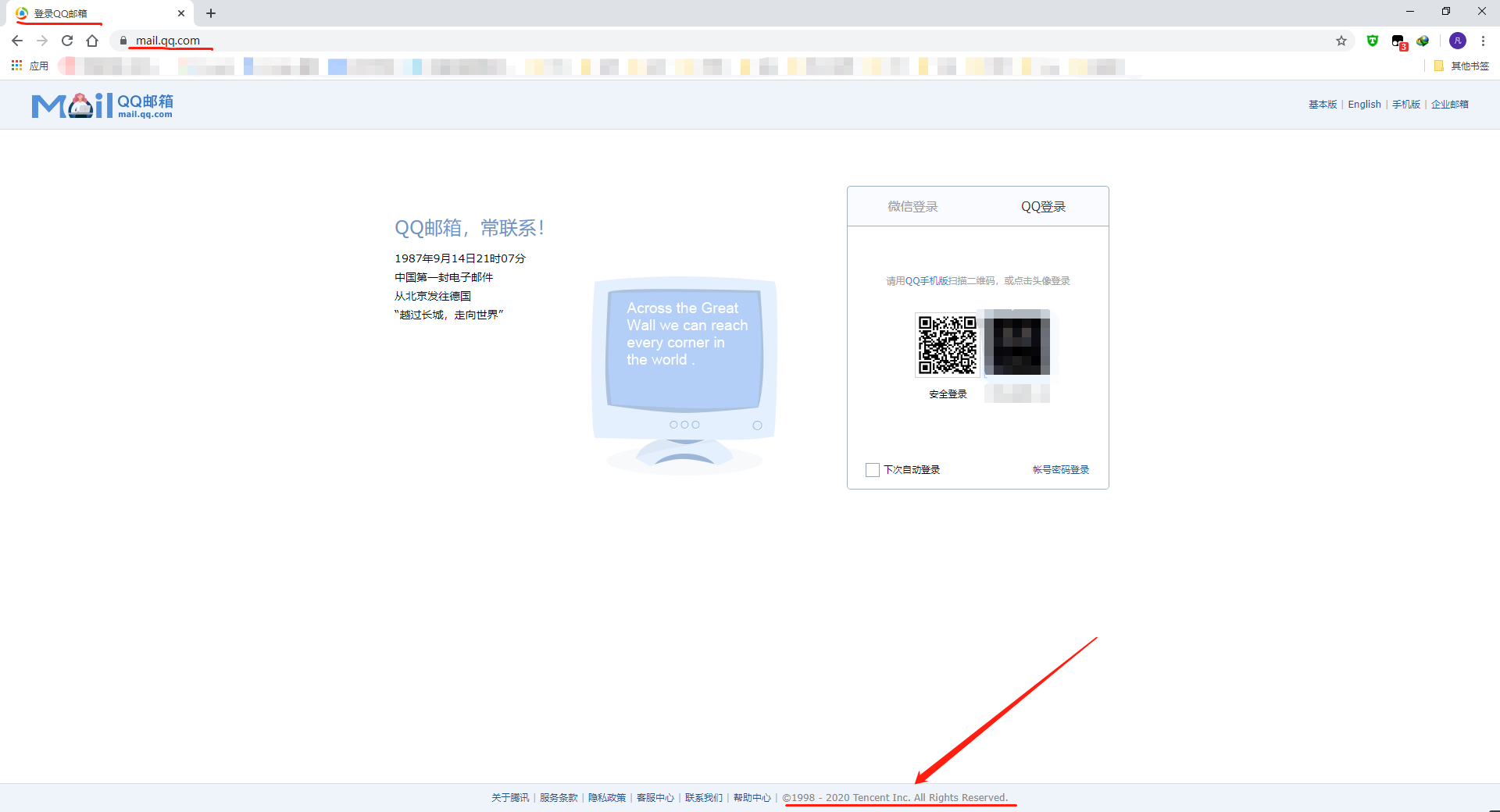The image size is (1500, 812).
Task: Open the browser home page
Action: 92,41
